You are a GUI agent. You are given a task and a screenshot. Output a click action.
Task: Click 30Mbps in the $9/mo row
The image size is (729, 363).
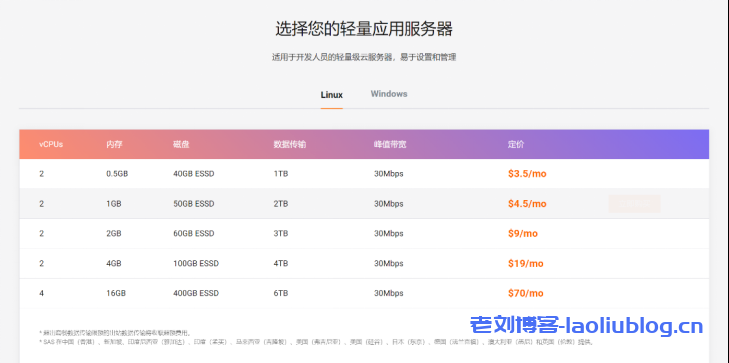(x=389, y=233)
